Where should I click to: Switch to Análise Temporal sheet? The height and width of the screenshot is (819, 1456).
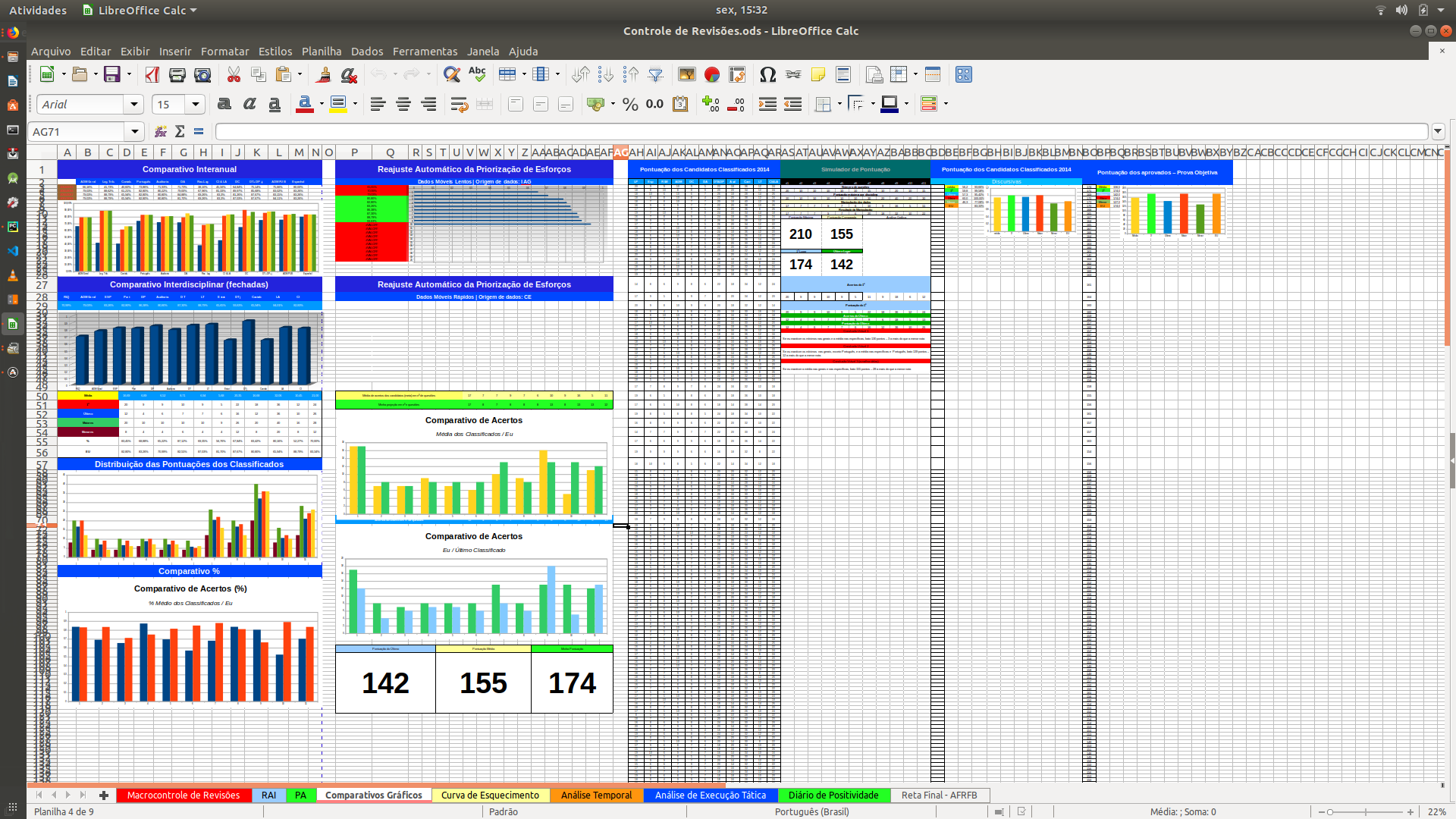tap(596, 795)
